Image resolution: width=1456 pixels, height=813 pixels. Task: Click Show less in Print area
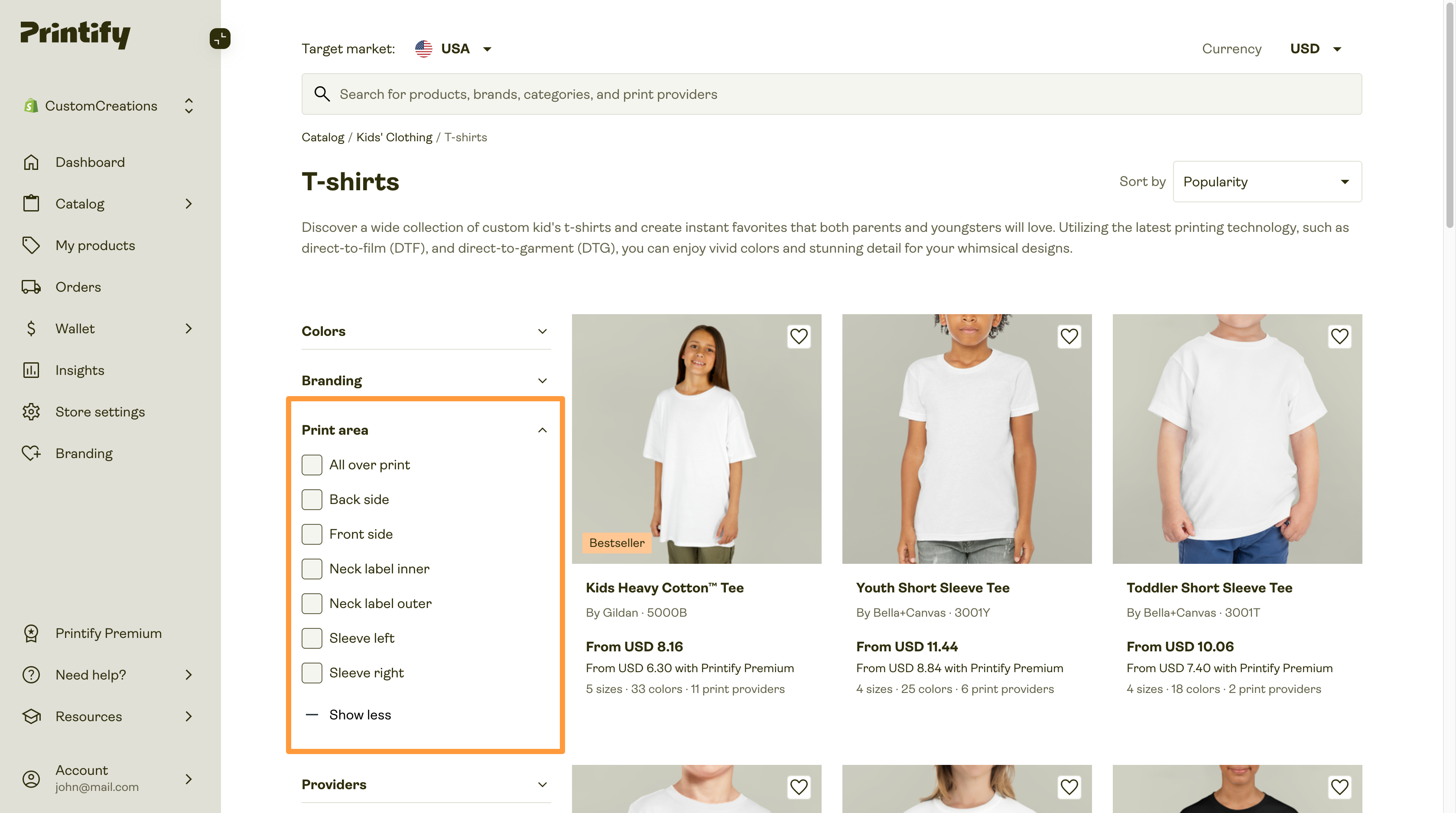[x=360, y=715]
